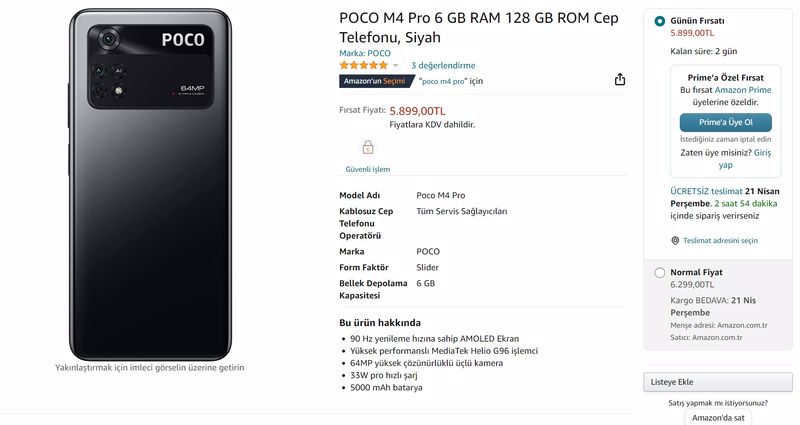Click the ÜCRETSİZ teslimat link
The image size is (800, 425).
click(706, 191)
